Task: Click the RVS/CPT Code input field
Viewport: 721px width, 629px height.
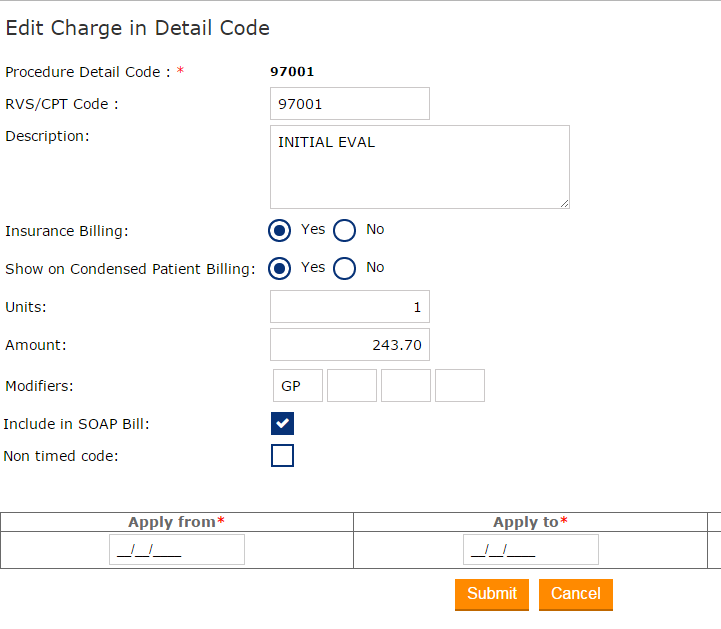Action: pyautogui.click(x=349, y=104)
